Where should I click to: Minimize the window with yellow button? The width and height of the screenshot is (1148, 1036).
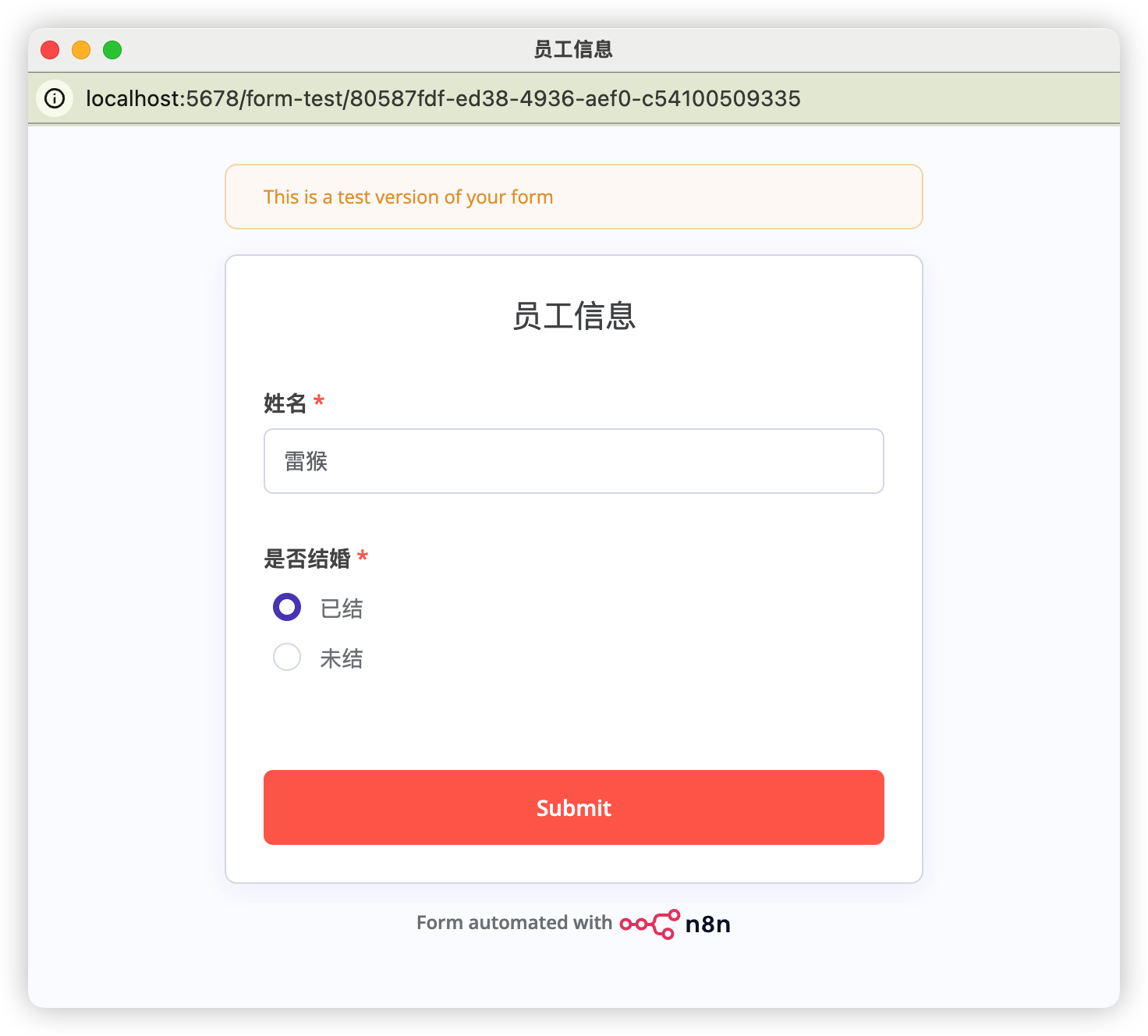pyautogui.click(x=81, y=50)
